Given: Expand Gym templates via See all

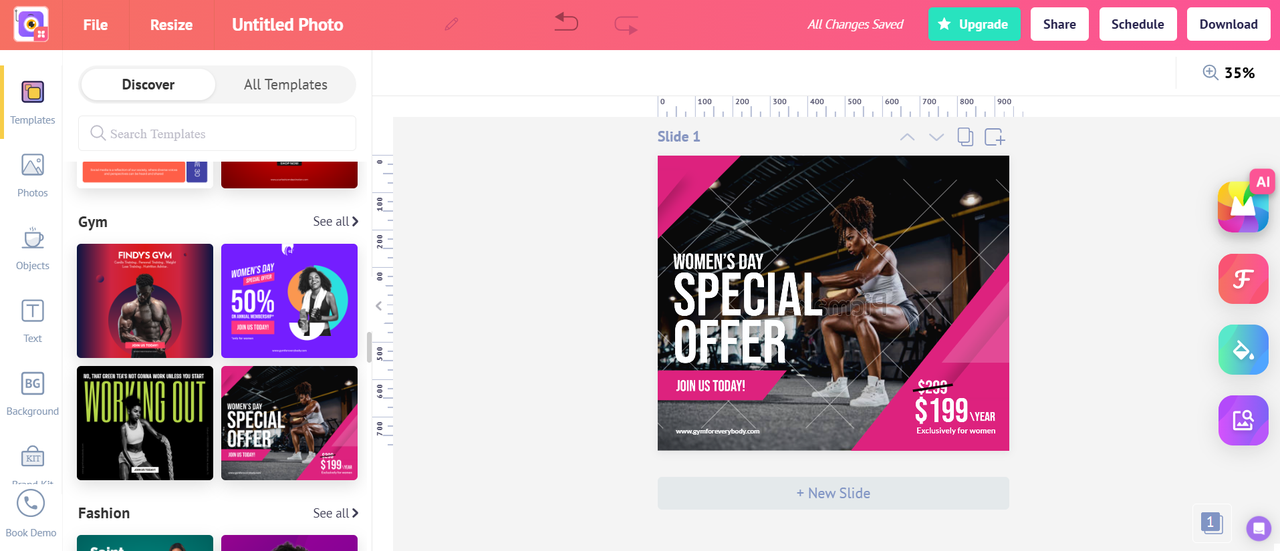Looking at the screenshot, I should click(x=335, y=221).
